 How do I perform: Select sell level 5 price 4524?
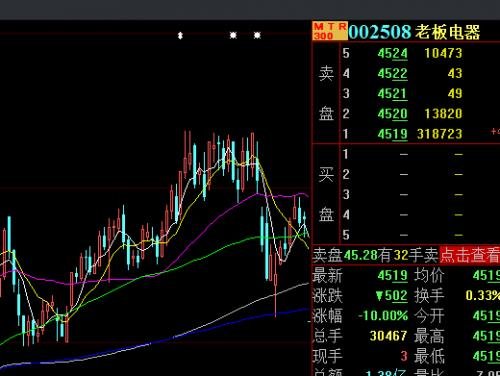point(393,53)
